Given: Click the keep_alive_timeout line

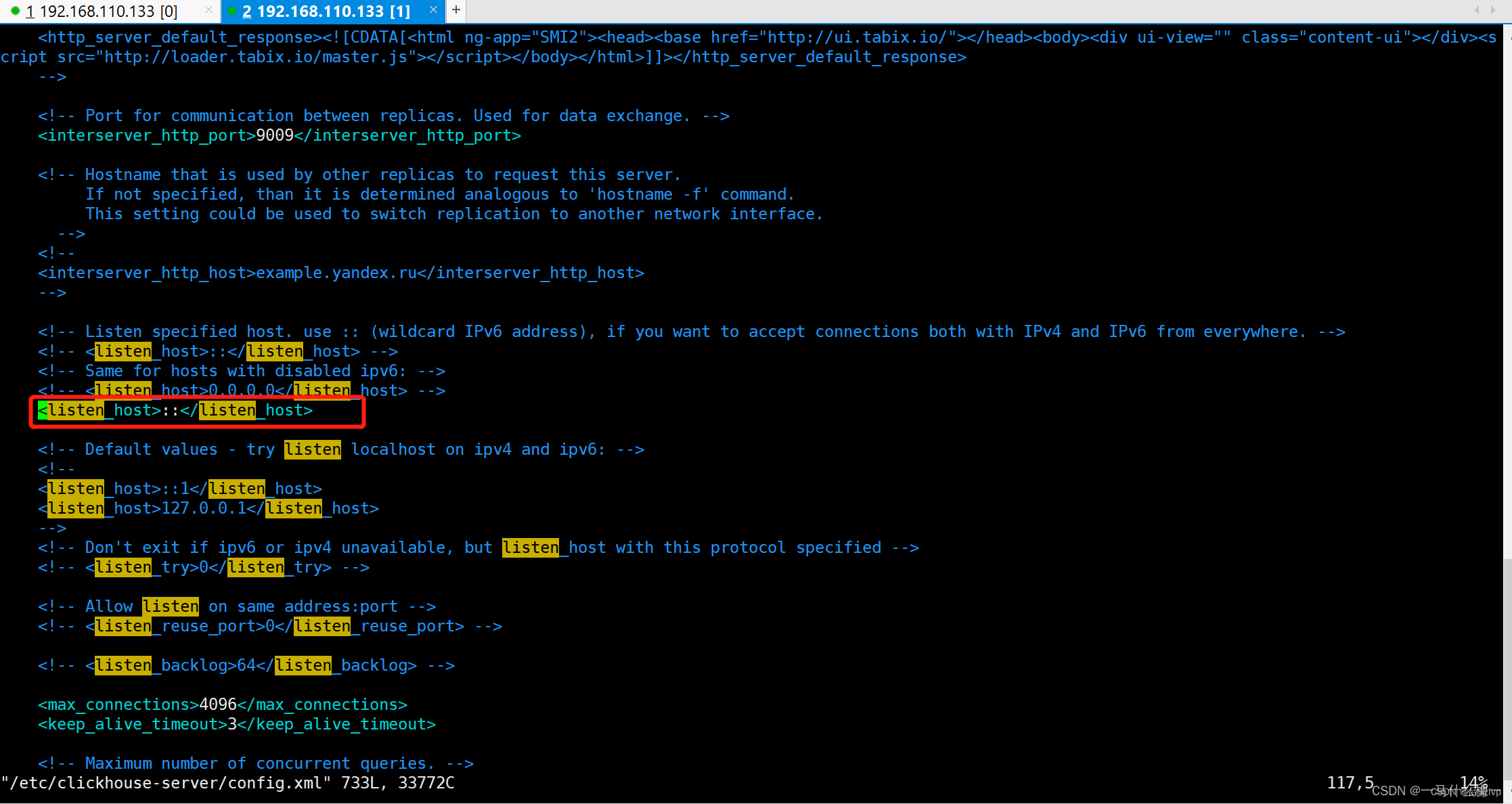Looking at the screenshot, I should click(237, 724).
